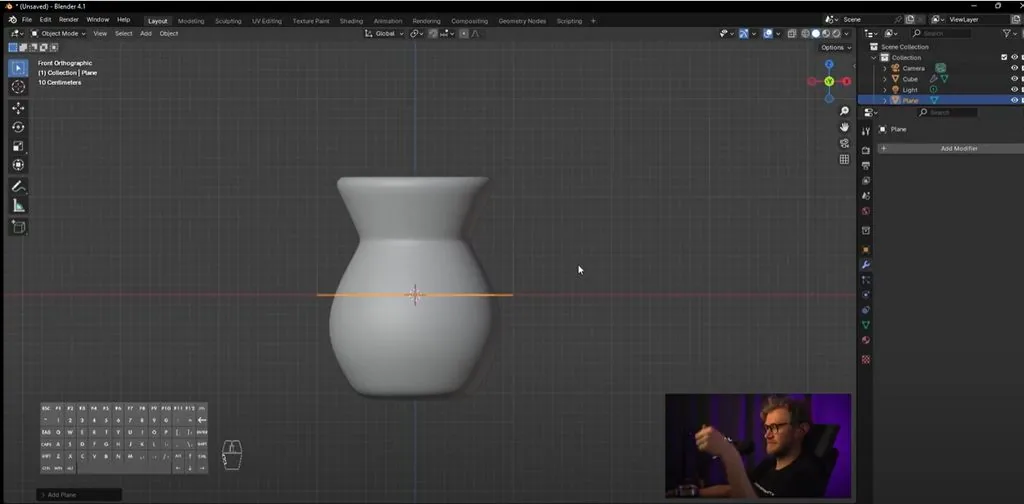Image resolution: width=1024 pixels, height=504 pixels.
Task: Click the Add Modifier button
Action: click(x=950, y=149)
